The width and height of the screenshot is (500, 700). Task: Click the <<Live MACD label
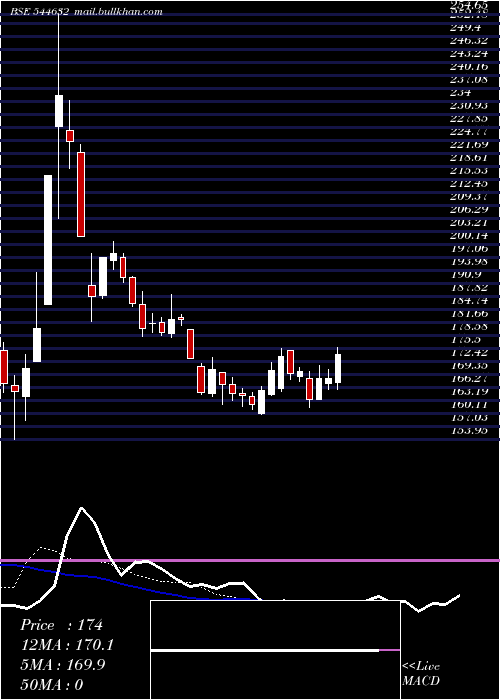(x=421, y=674)
